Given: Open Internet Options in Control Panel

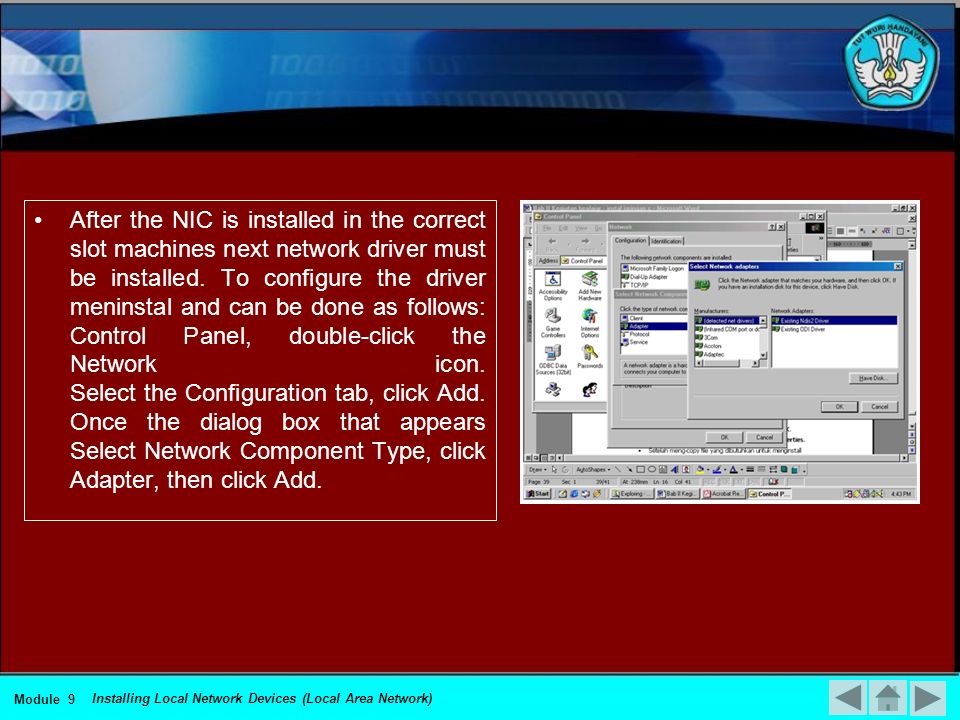Looking at the screenshot, I should tap(590, 323).
